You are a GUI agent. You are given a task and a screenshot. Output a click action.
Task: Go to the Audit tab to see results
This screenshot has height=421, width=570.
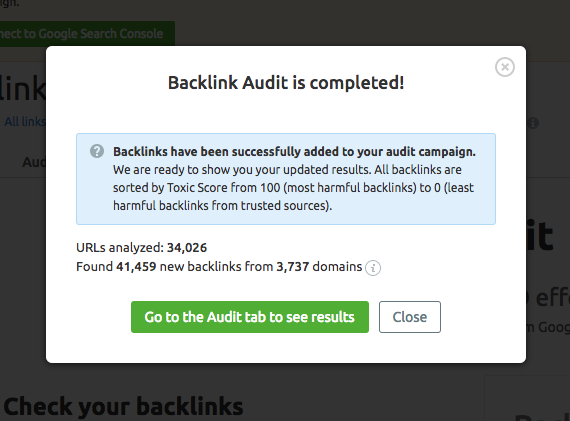250,317
